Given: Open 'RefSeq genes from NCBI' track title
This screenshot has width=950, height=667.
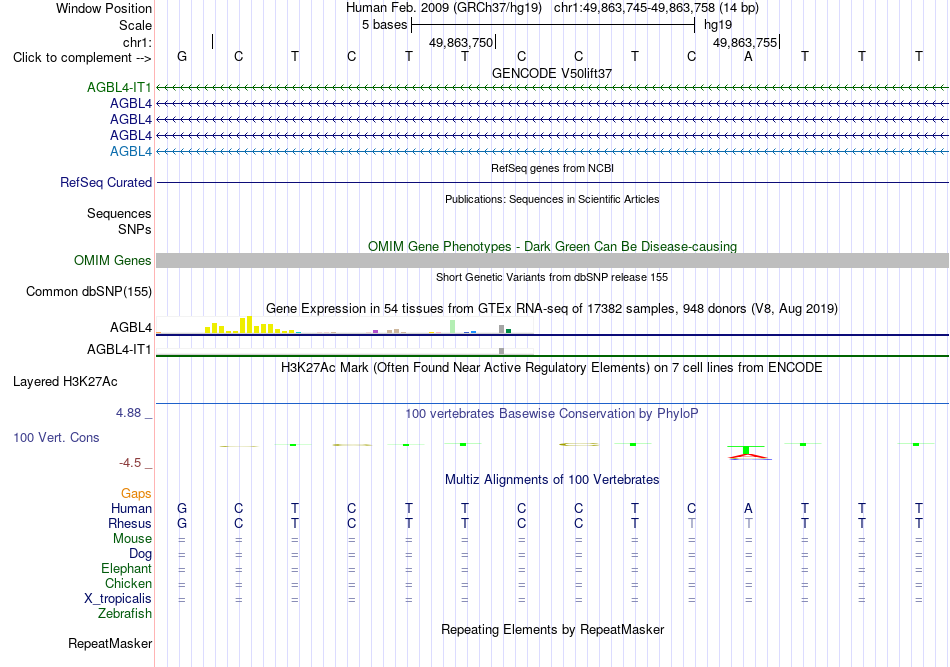Looking at the screenshot, I should point(552,168).
